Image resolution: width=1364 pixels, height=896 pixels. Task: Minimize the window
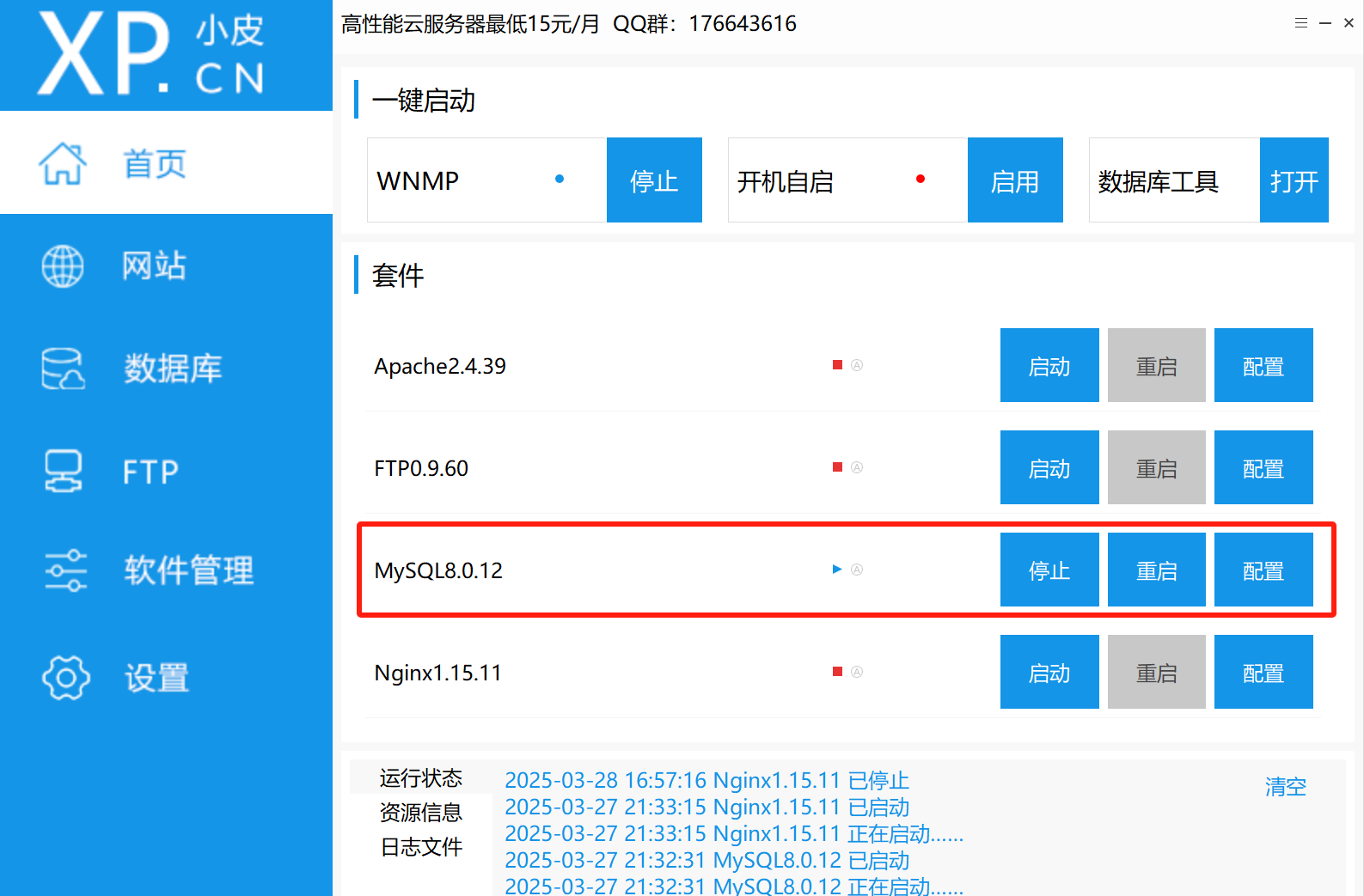point(1325,23)
